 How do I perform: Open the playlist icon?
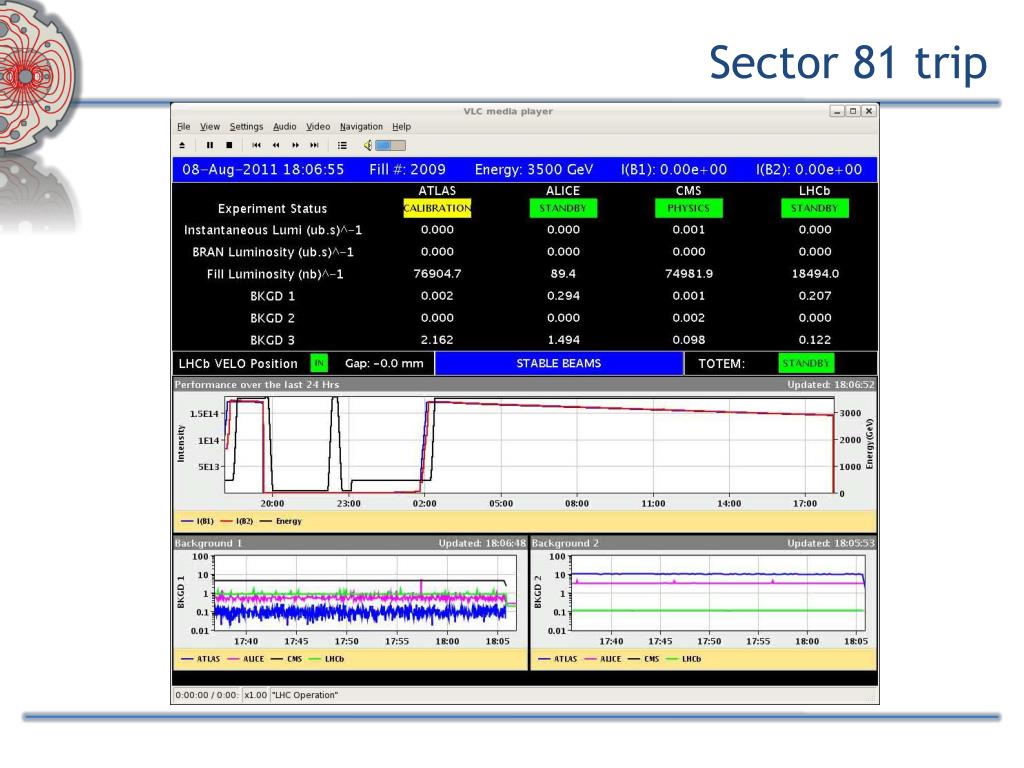(x=342, y=145)
